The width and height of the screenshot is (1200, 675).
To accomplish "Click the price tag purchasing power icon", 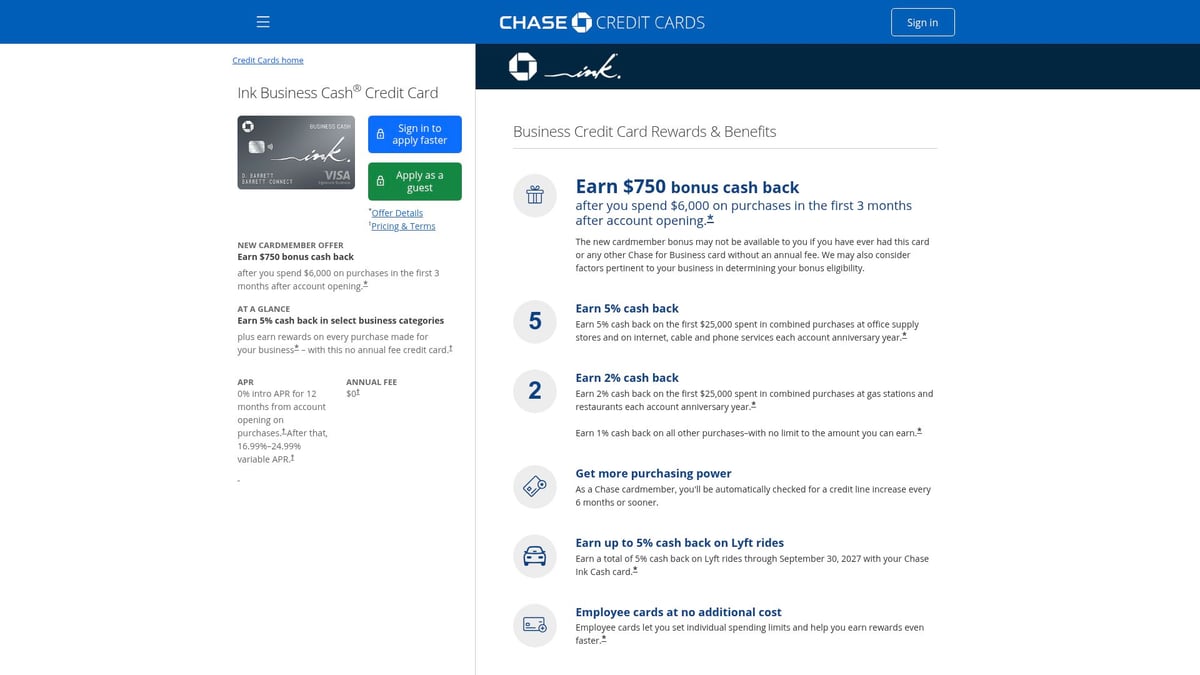I will coord(535,487).
